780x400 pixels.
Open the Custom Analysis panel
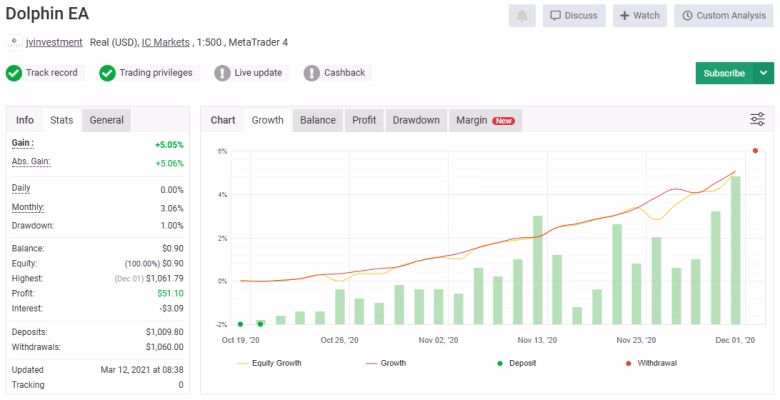[725, 16]
